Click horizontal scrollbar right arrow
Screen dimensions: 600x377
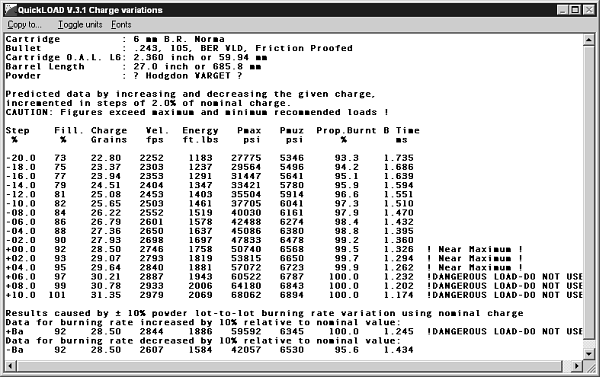pos(577,366)
